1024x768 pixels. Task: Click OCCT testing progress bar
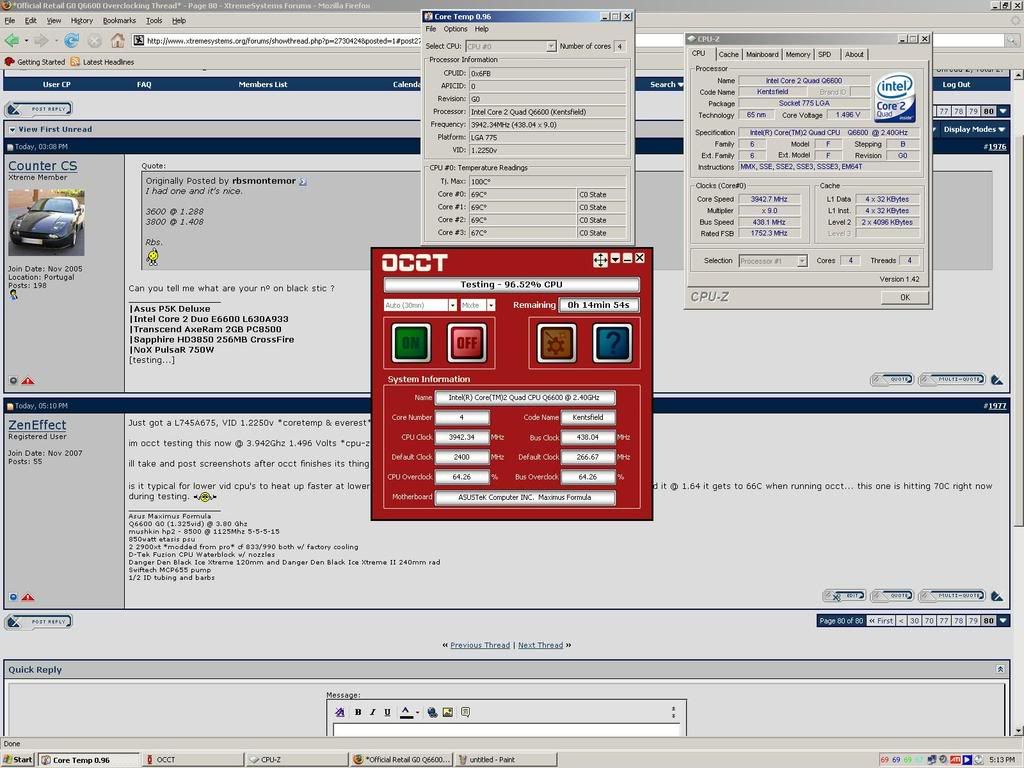[511, 285]
